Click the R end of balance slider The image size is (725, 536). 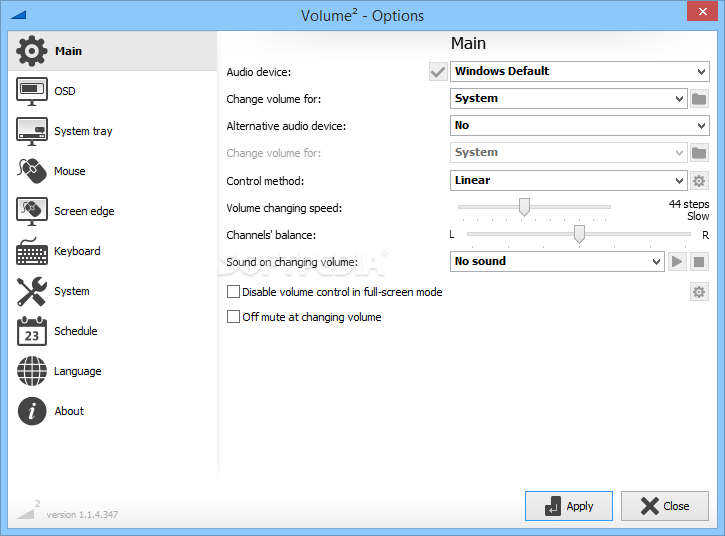click(x=706, y=235)
